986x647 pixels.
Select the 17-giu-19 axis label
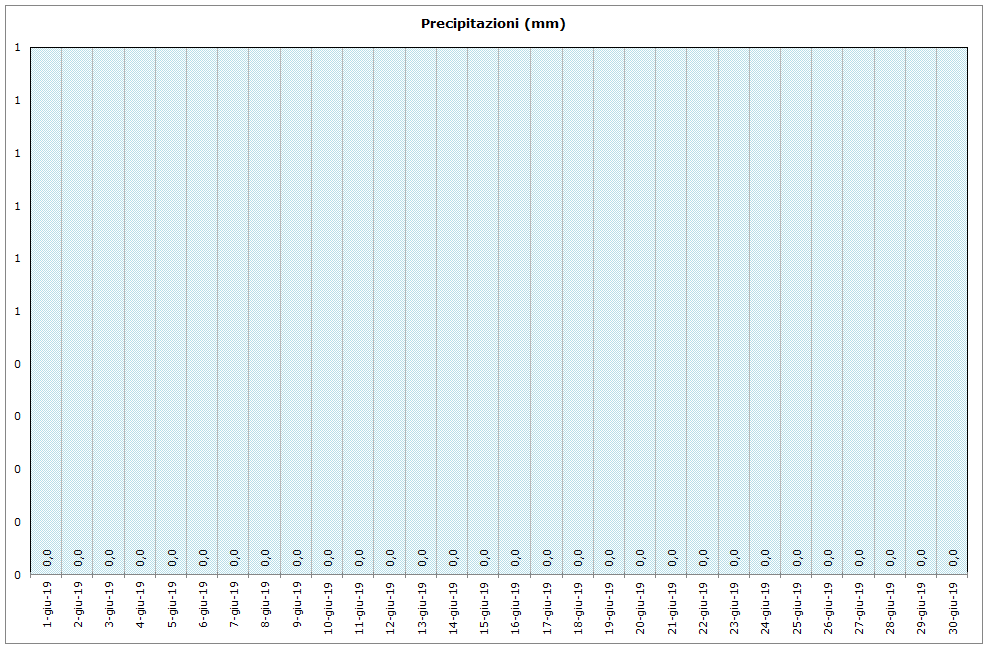(x=547, y=607)
